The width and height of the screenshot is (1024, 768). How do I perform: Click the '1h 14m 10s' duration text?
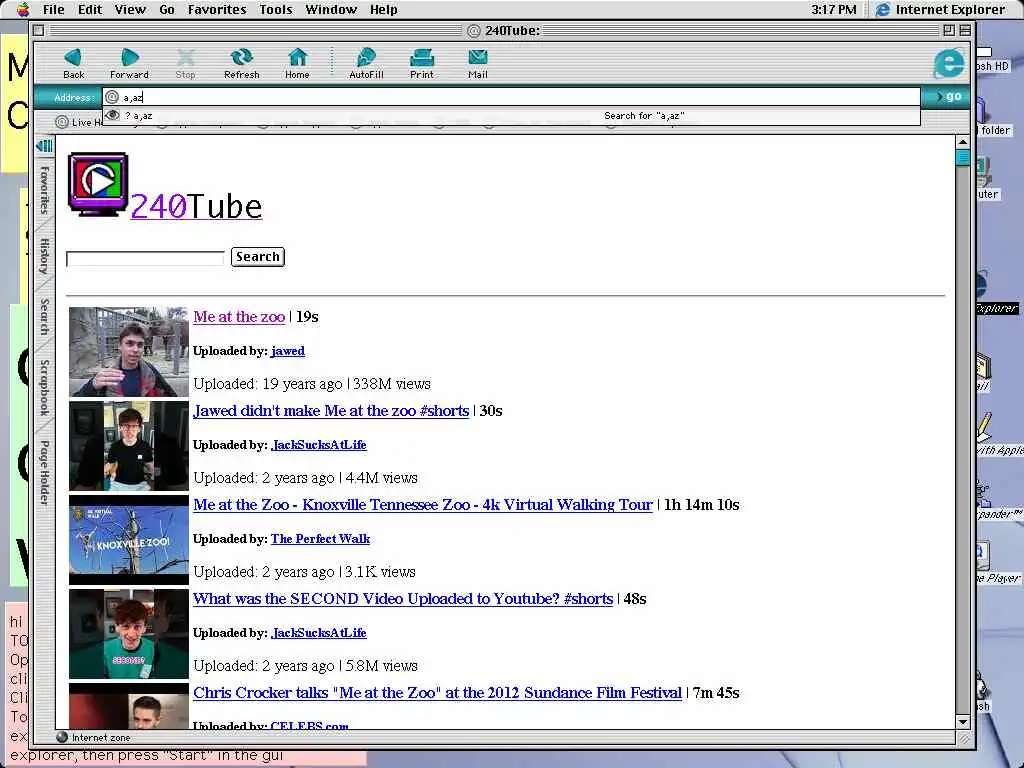tap(701, 505)
